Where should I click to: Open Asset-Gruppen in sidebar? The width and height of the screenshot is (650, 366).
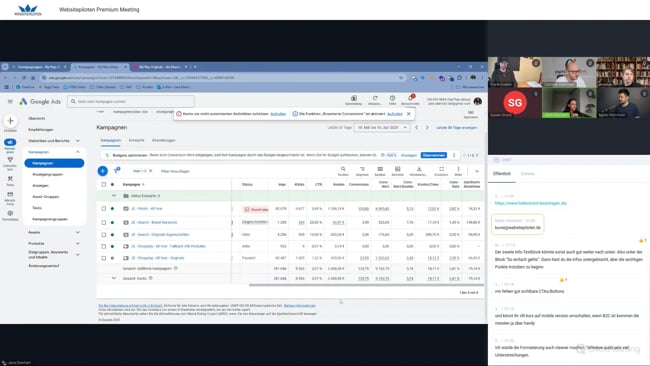46,197
